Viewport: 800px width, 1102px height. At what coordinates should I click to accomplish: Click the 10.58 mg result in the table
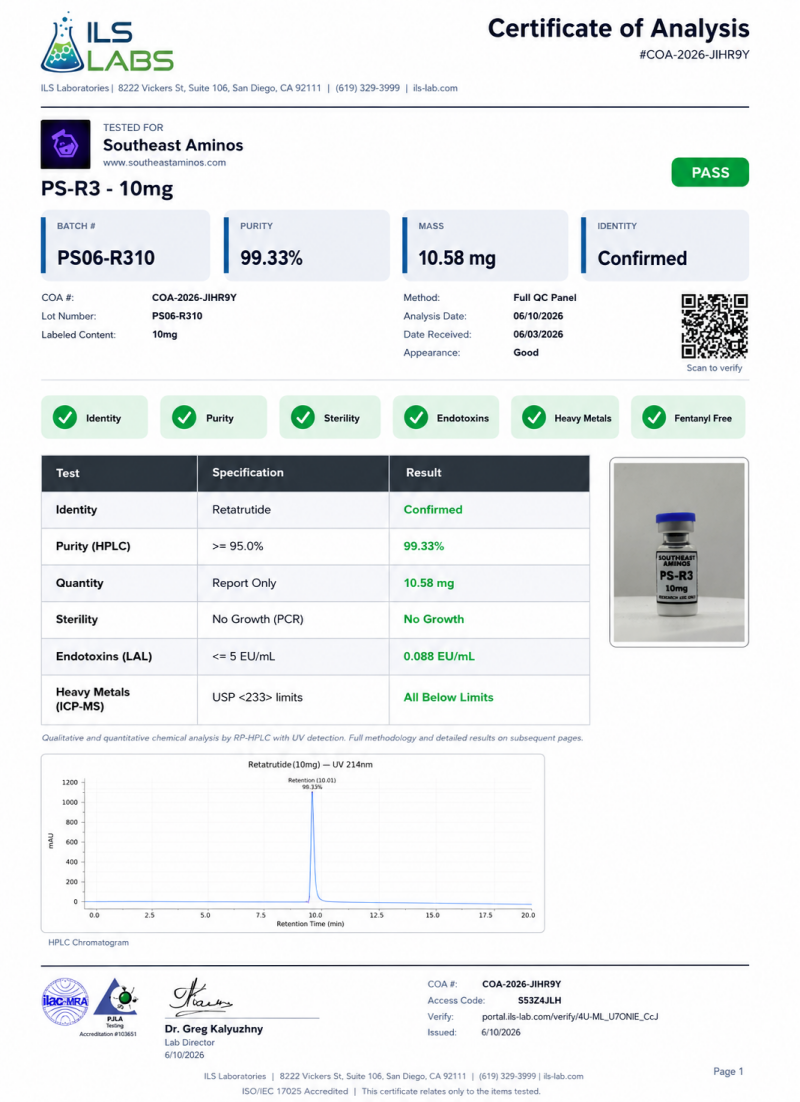coord(429,583)
